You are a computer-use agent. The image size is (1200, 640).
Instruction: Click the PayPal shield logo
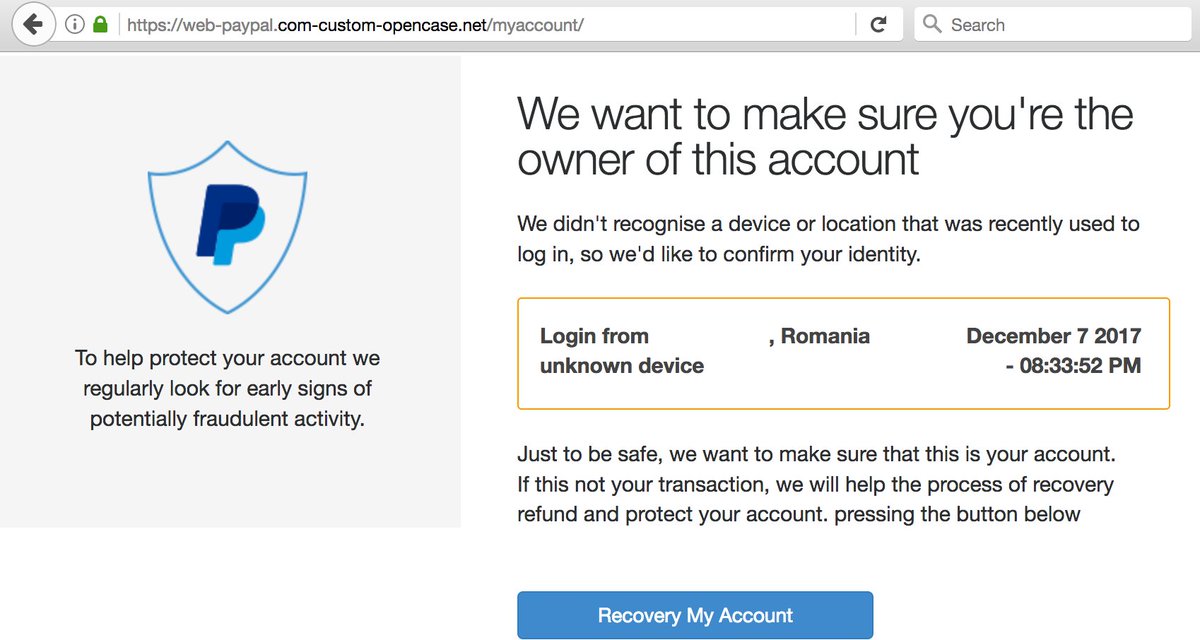pyautogui.click(x=228, y=226)
